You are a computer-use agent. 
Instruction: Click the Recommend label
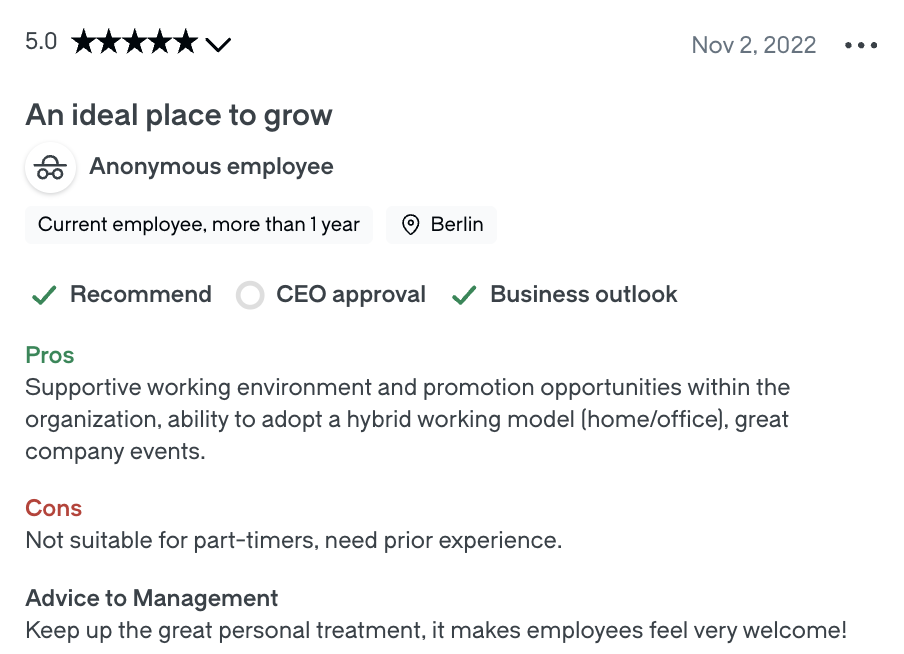[141, 294]
